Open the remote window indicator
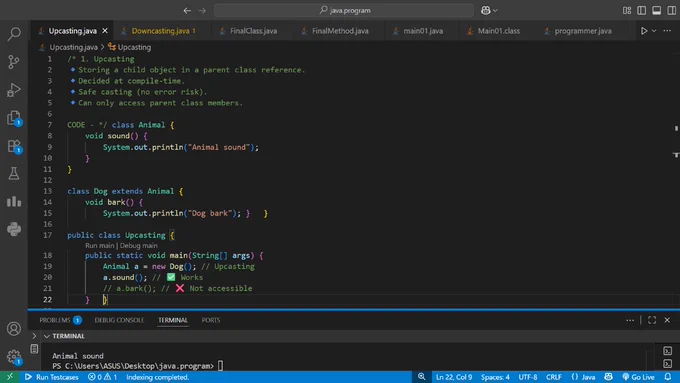Image resolution: width=680 pixels, height=383 pixels. click(10, 377)
